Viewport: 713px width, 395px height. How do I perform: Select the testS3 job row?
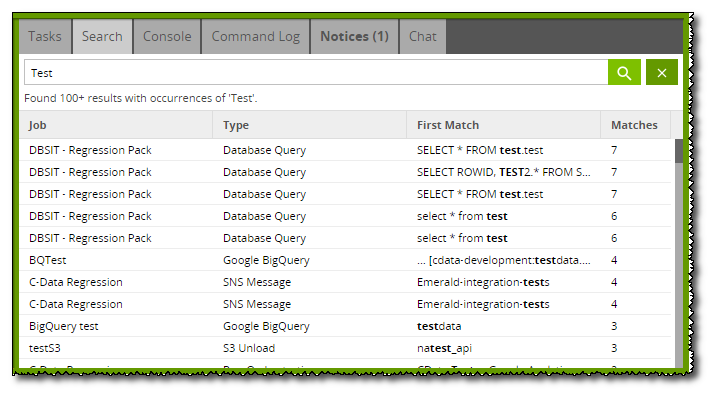345,348
